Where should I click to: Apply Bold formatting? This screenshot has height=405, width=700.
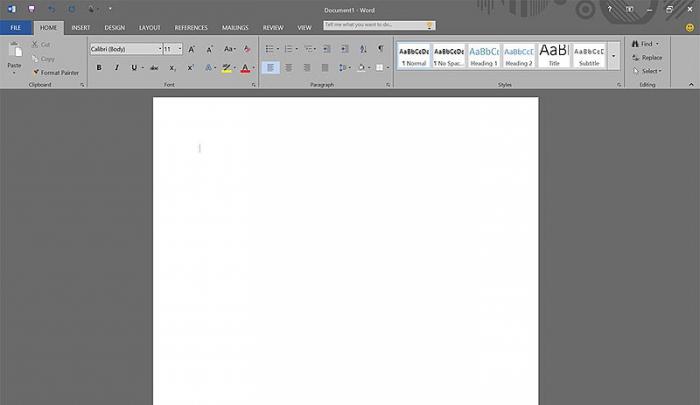point(98,68)
